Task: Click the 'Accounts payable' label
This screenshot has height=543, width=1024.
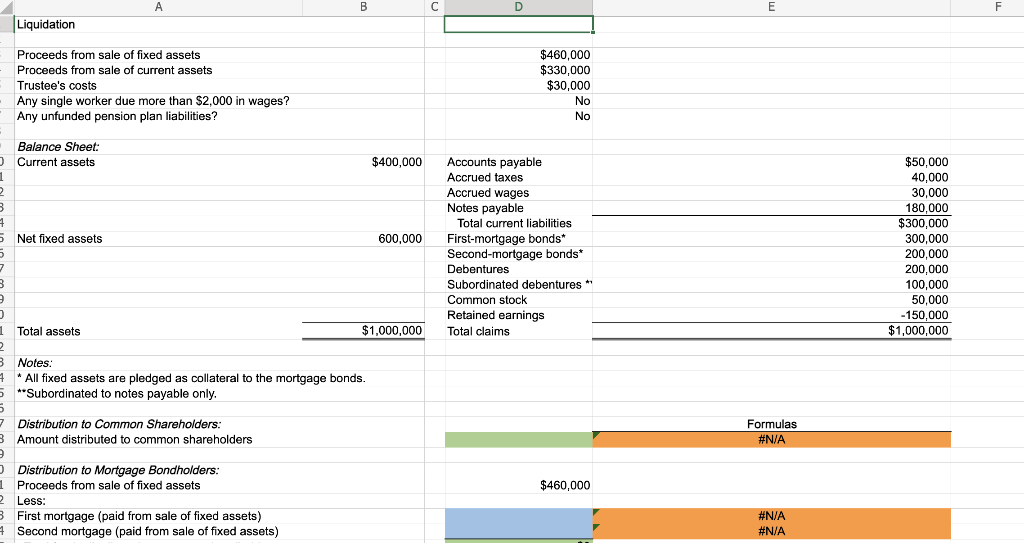Action: [x=494, y=162]
